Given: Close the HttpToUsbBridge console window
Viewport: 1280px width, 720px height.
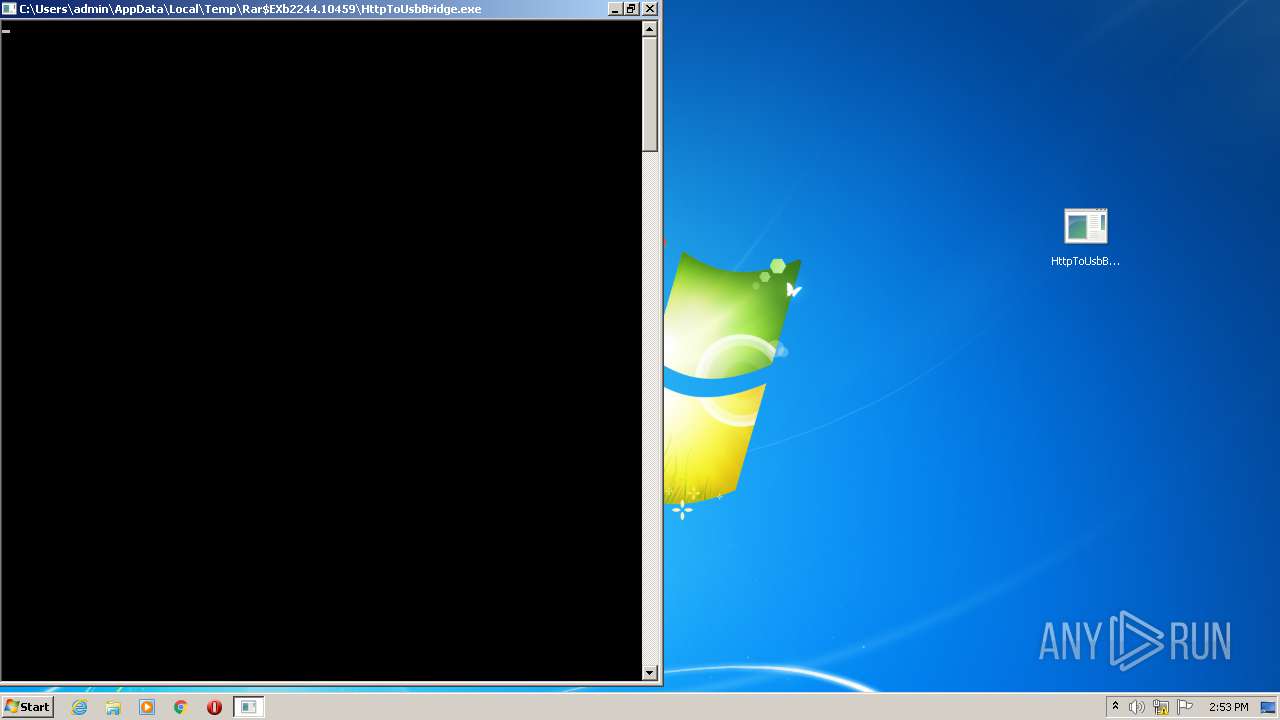Looking at the screenshot, I should 650,9.
